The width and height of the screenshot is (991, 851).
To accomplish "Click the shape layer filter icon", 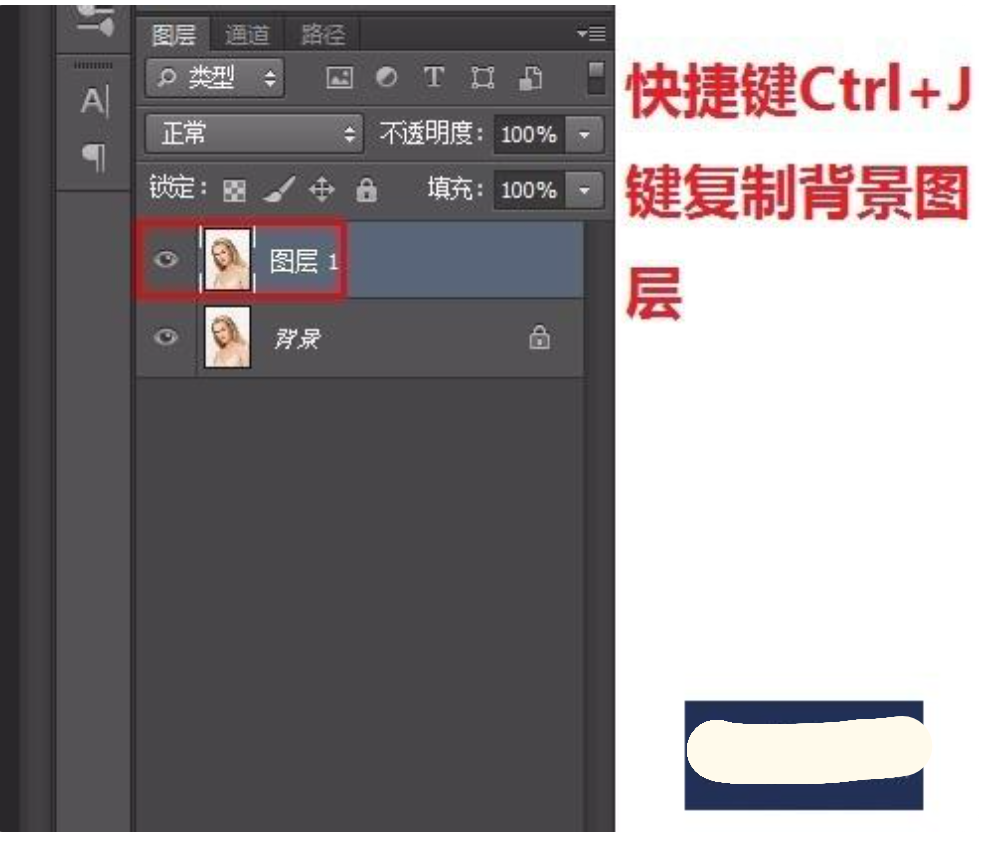I will [483, 79].
